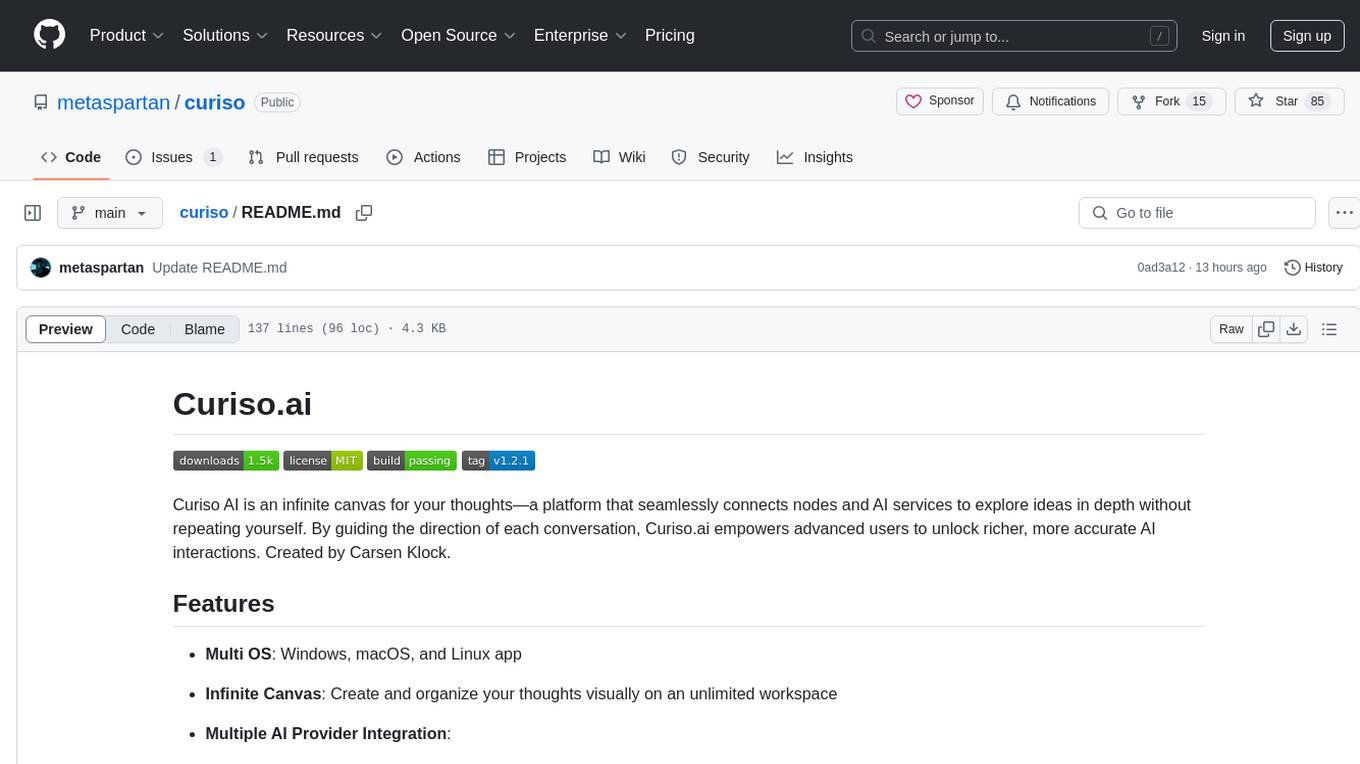Image resolution: width=1360 pixels, height=764 pixels.
Task: Open the curiso repository link
Action: (215, 102)
